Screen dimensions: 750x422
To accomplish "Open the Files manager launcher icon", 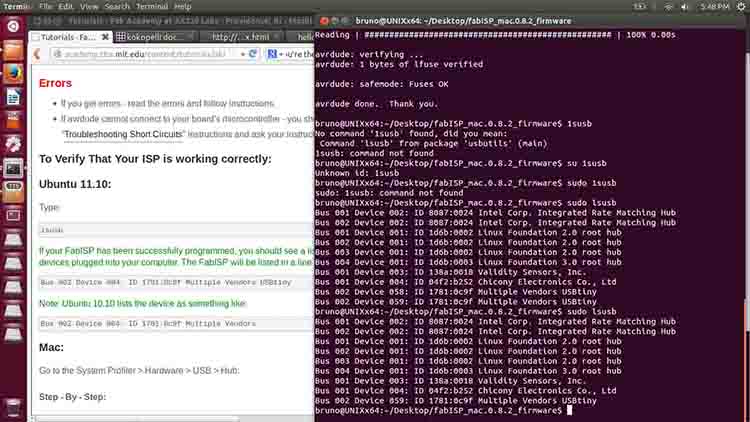I will tap(13, 50).
